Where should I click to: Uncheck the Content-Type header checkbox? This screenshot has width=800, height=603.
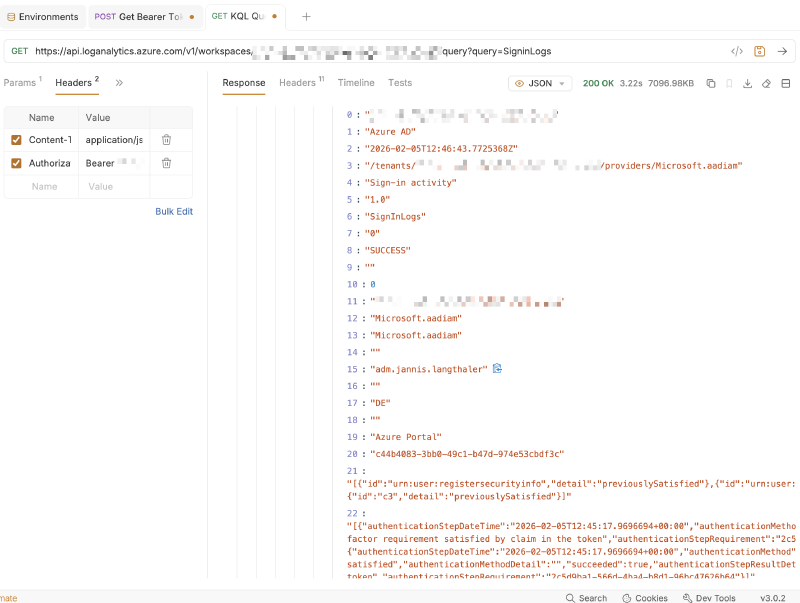point(16,140)
